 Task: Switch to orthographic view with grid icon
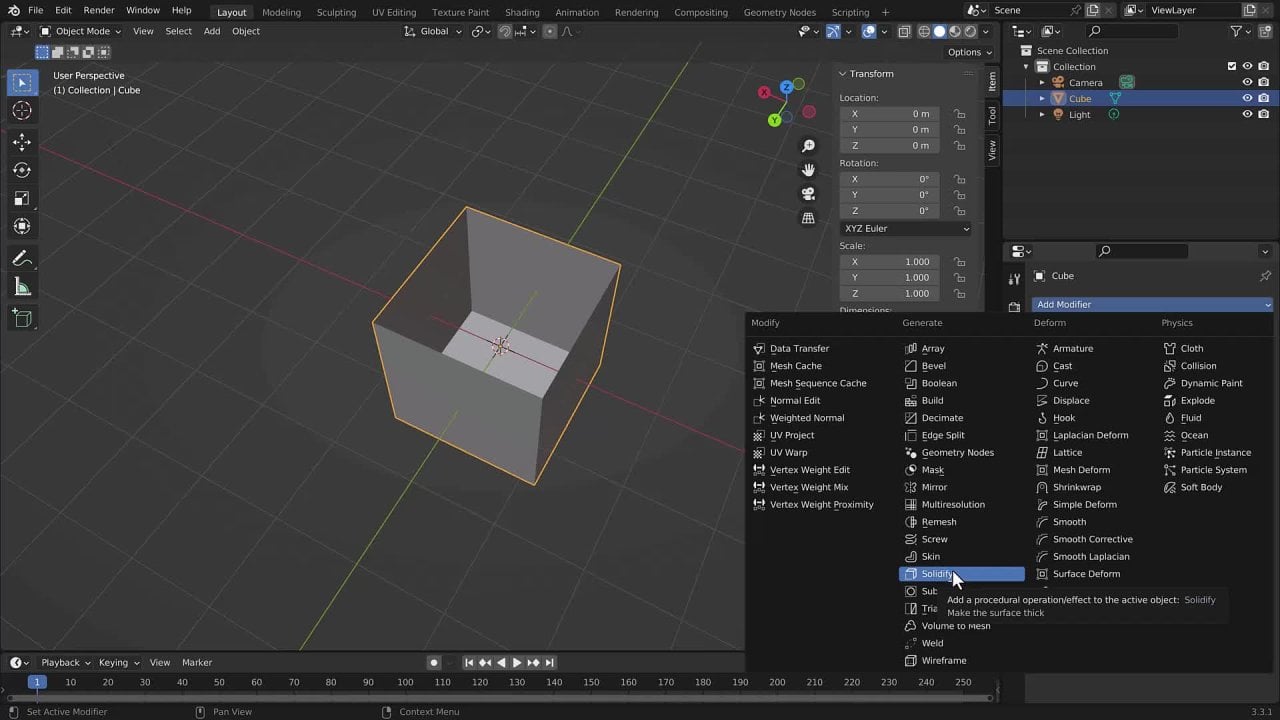tap(808, 218)
